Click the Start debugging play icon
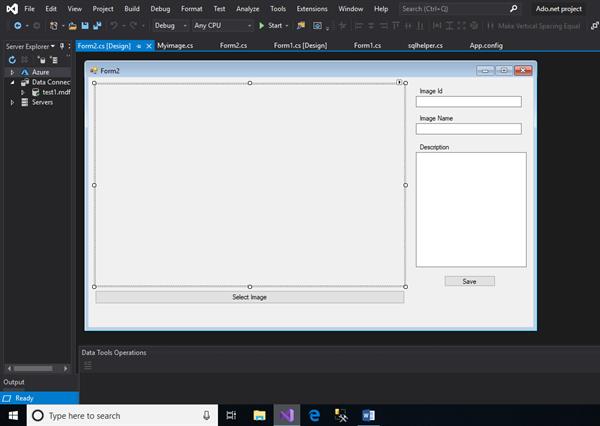The height and width of the screenshot is (426, 600). tap(261, 25)
